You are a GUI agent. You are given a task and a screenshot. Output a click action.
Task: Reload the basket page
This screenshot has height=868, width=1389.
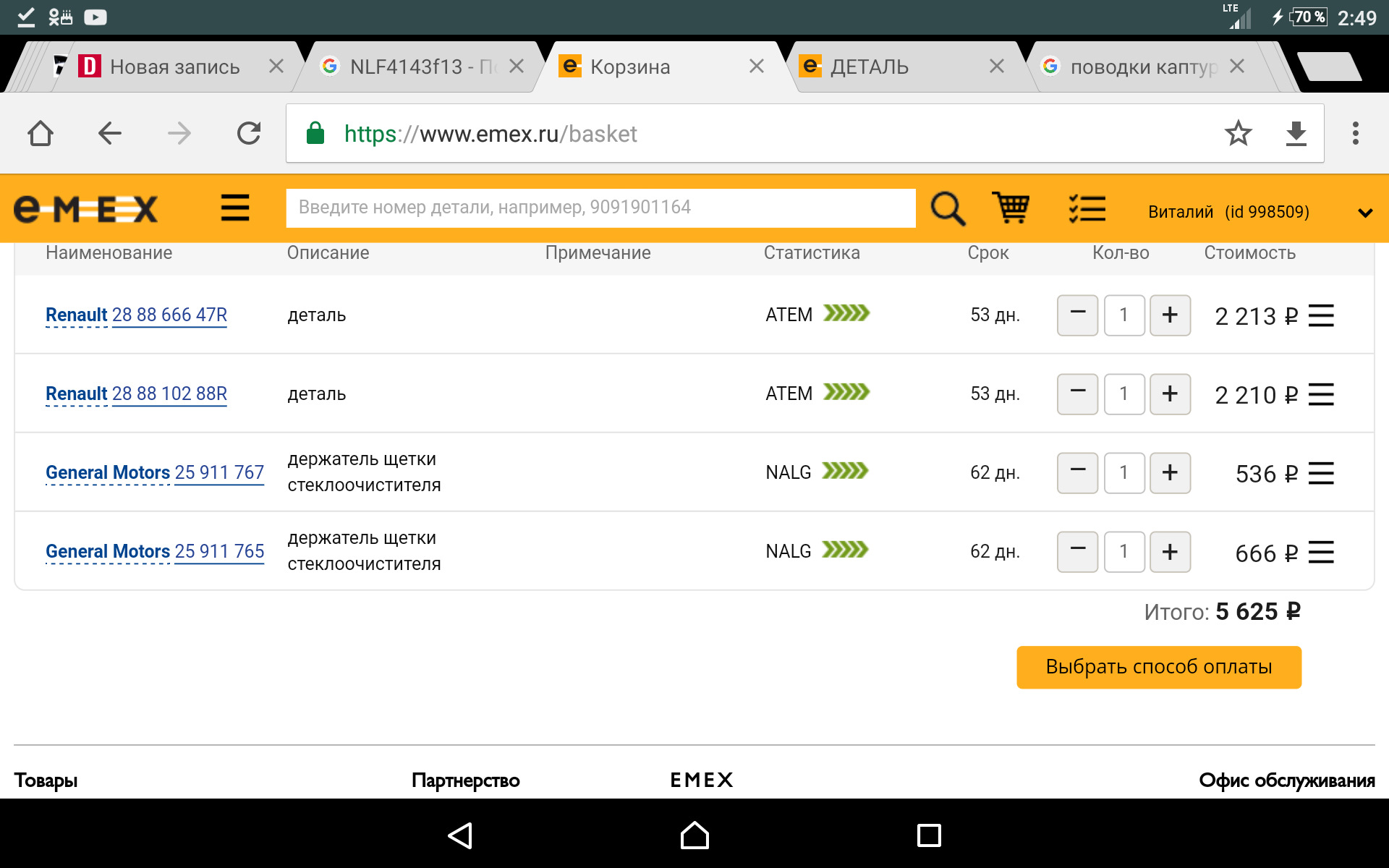(x=249, y=134)
